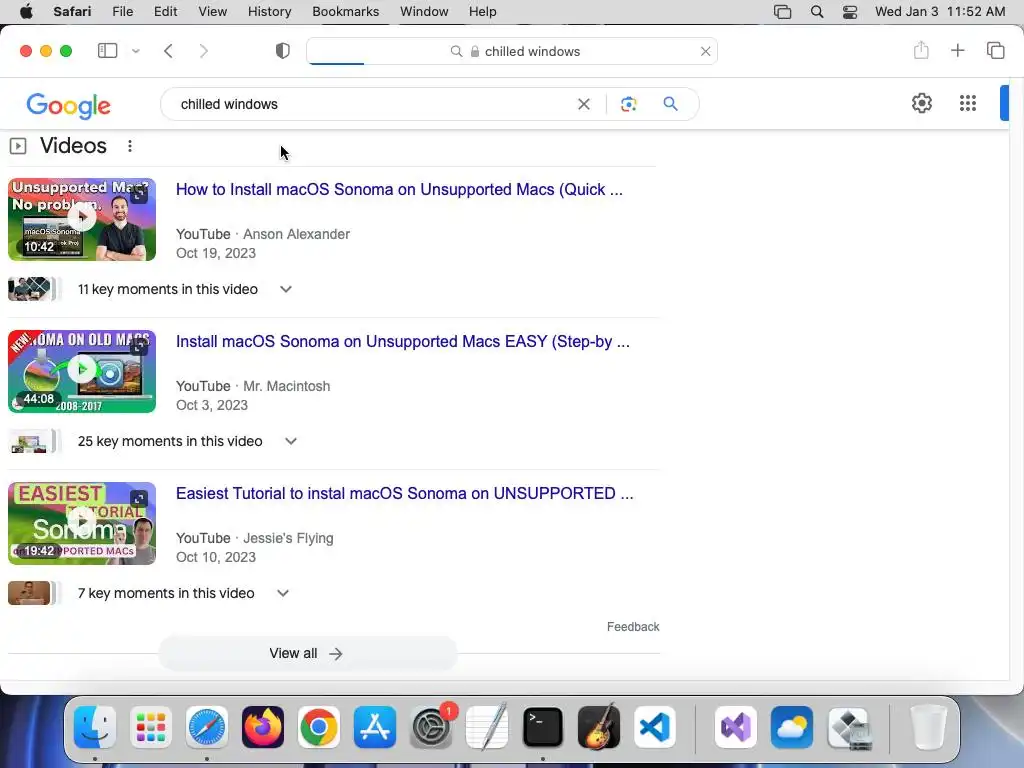
Task: Open the Edit menu
Action: [x=165, y=12]
